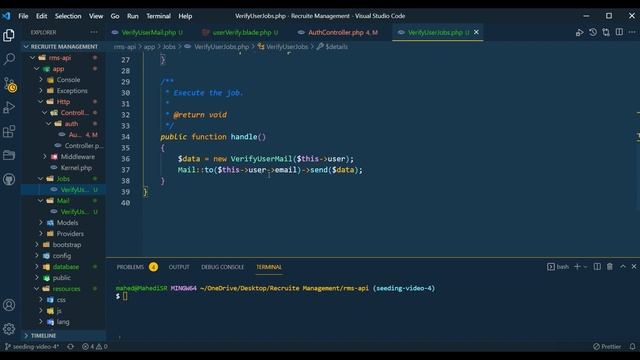640x360 pixels.
Task: Click the compare changes icon in editor toolbar
Action: tap(606, 32)
